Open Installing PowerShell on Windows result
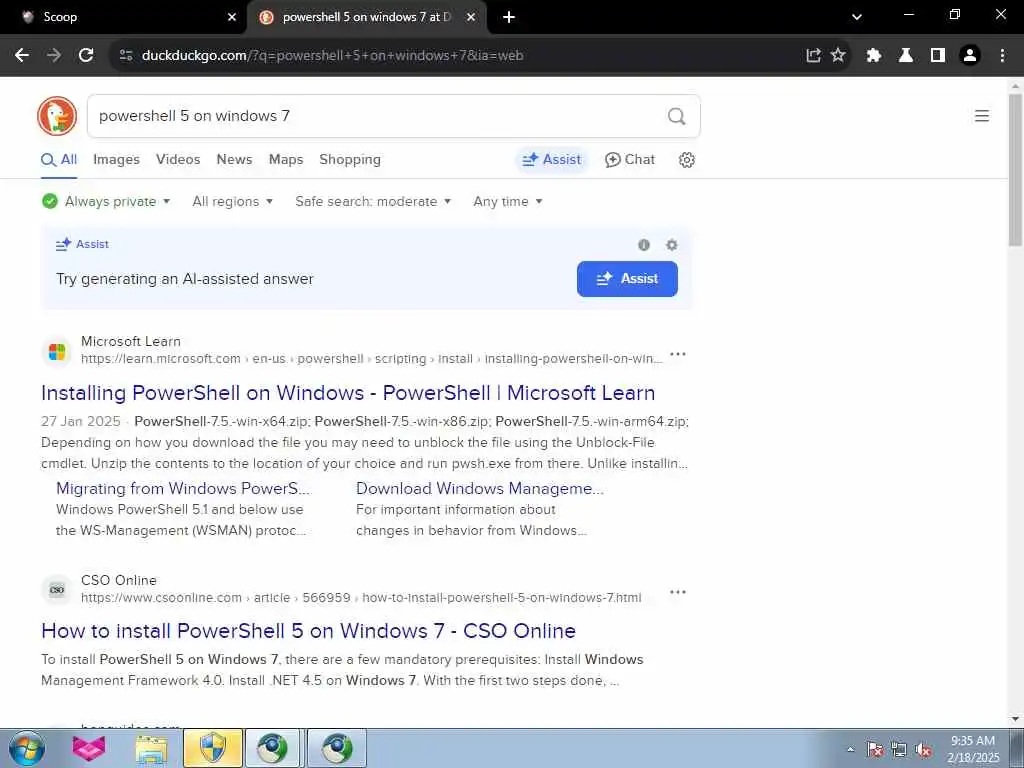 [348, 392]
